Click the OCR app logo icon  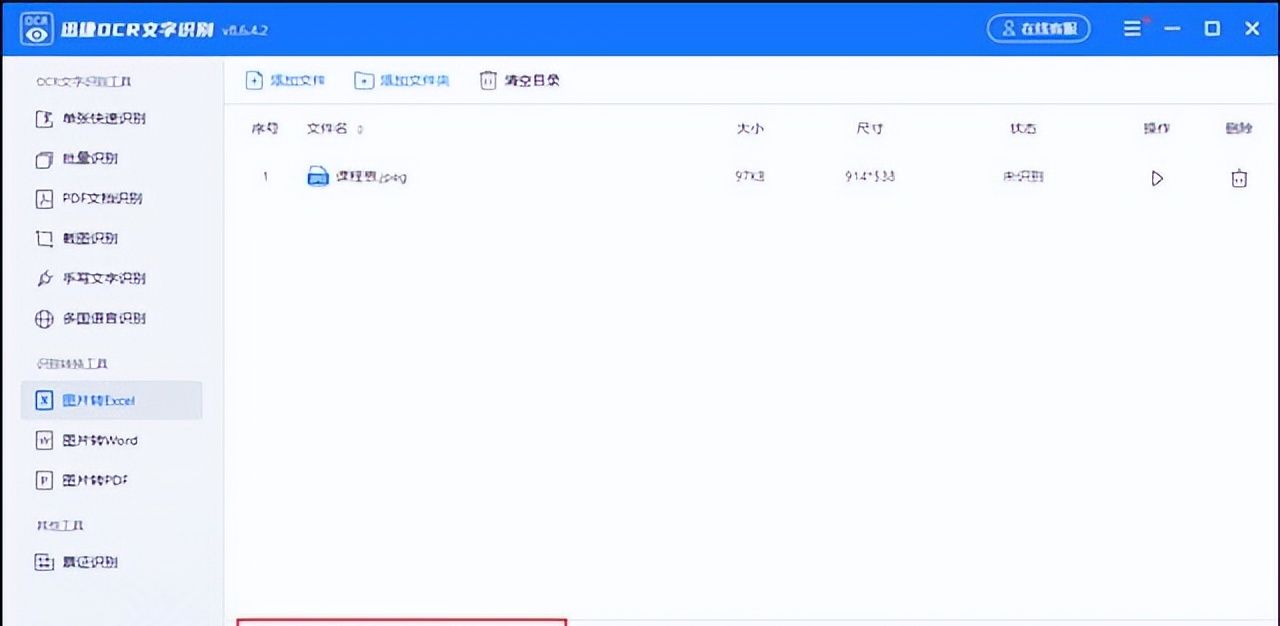[35, 28]
